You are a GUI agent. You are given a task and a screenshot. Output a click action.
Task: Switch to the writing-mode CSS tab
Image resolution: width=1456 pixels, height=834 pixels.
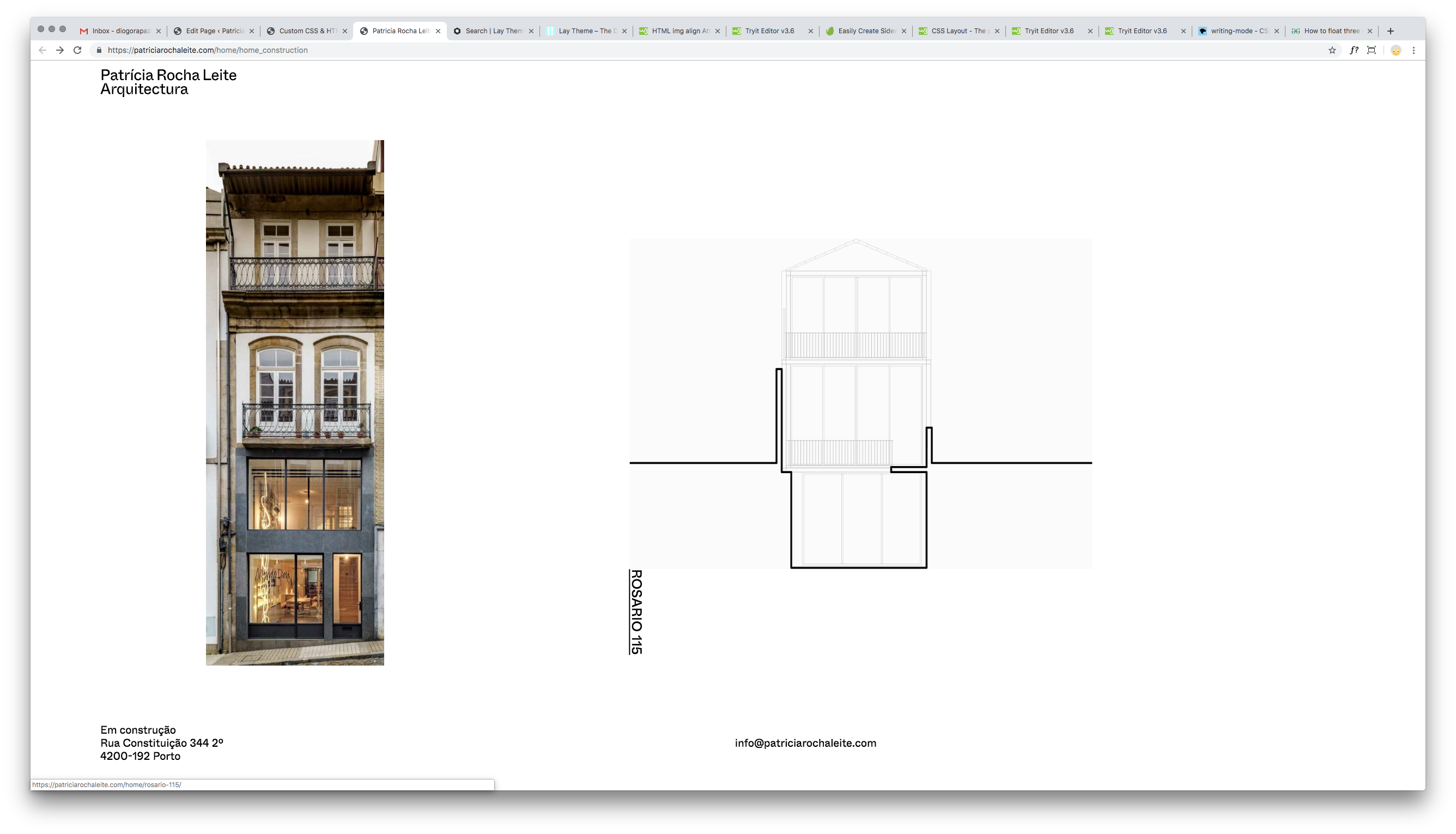pyautogui.click(x=1239, y=31)
